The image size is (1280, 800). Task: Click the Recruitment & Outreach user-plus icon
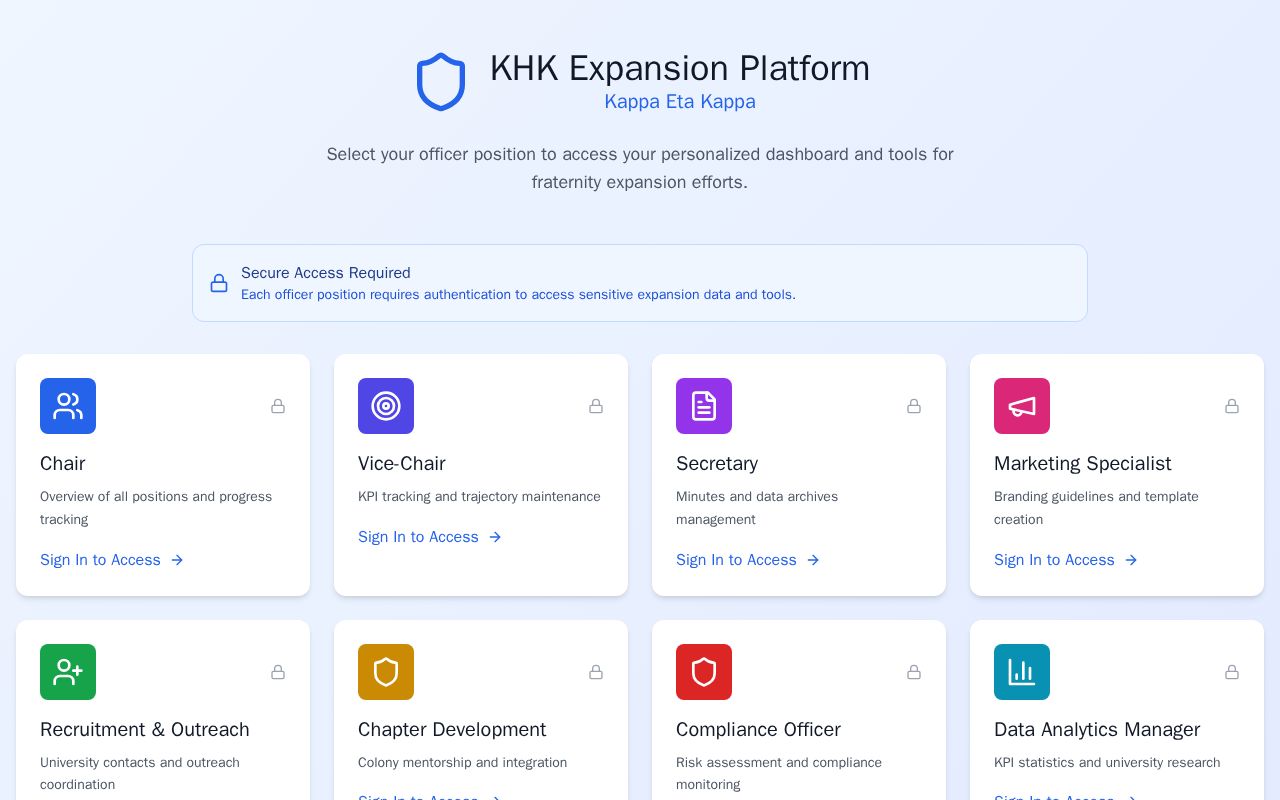click(x=68, y=672)
